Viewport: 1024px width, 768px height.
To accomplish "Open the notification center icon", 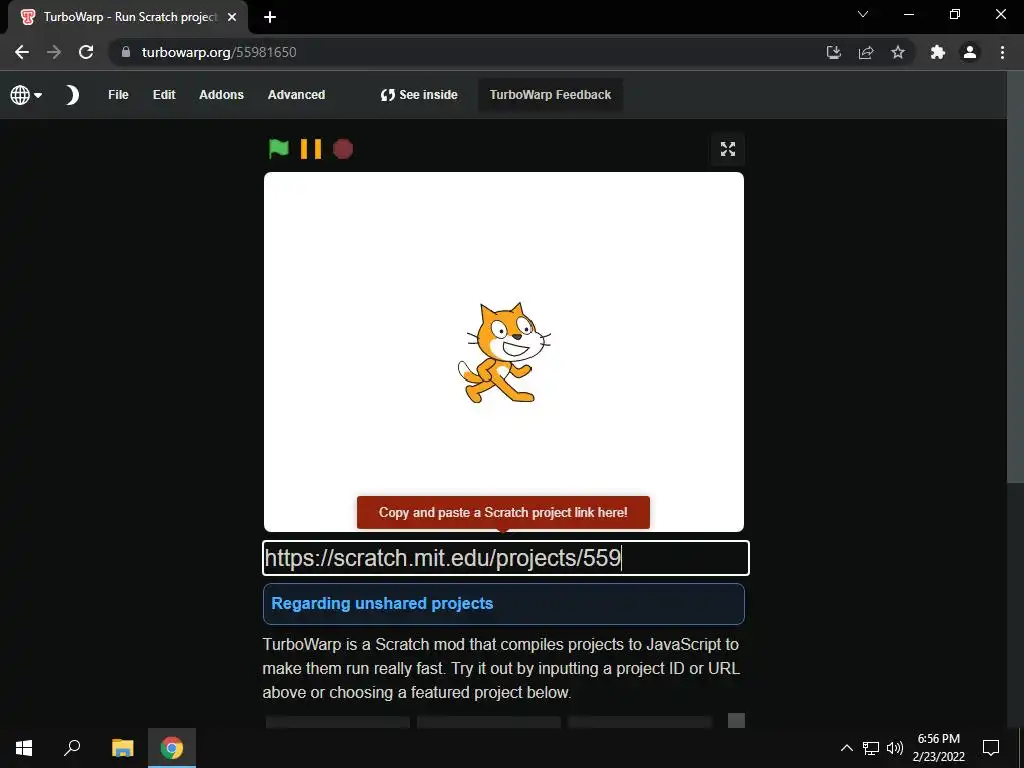I will coord(991,748).
